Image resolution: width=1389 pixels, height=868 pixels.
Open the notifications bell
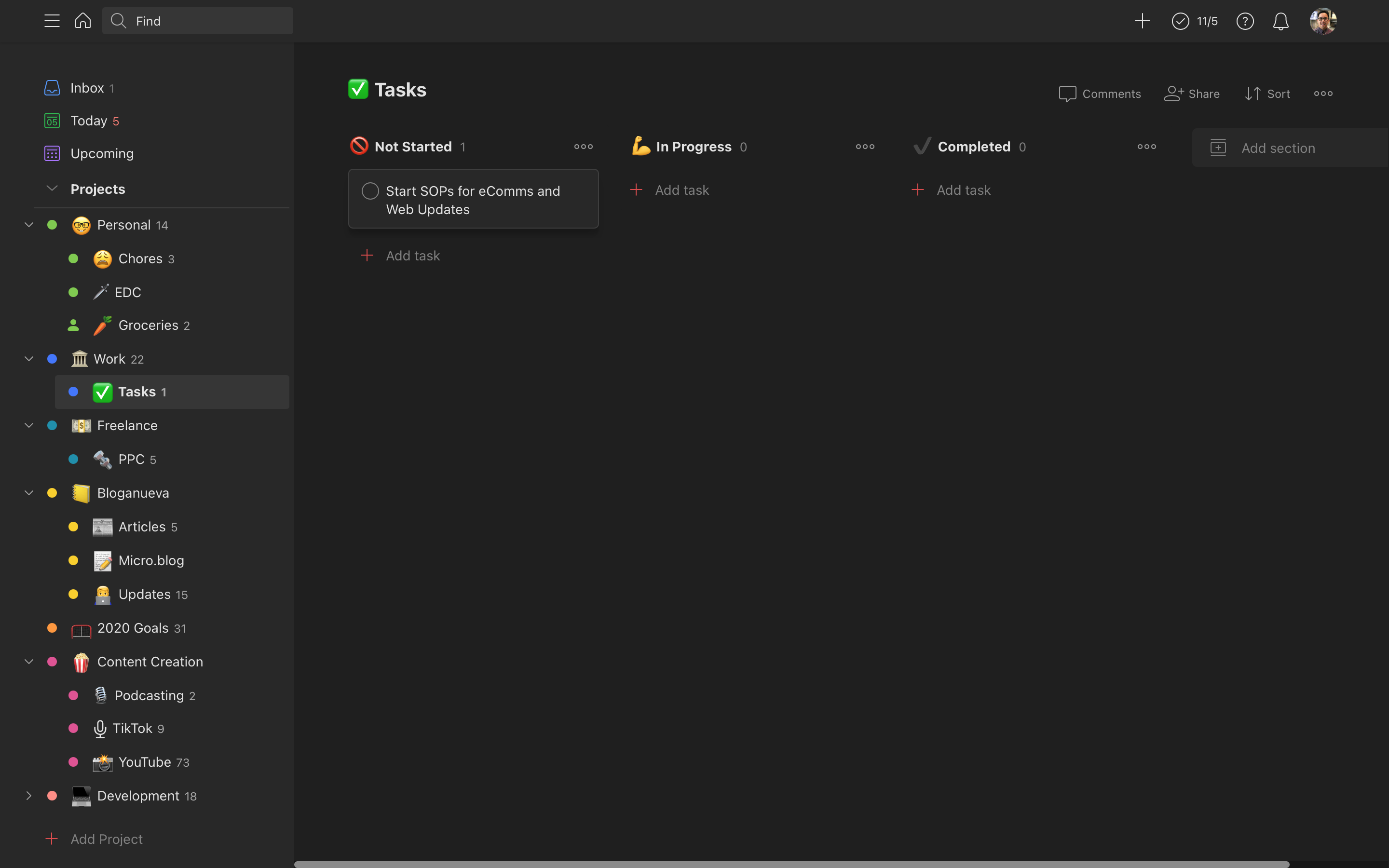[x=1280, y=21]
